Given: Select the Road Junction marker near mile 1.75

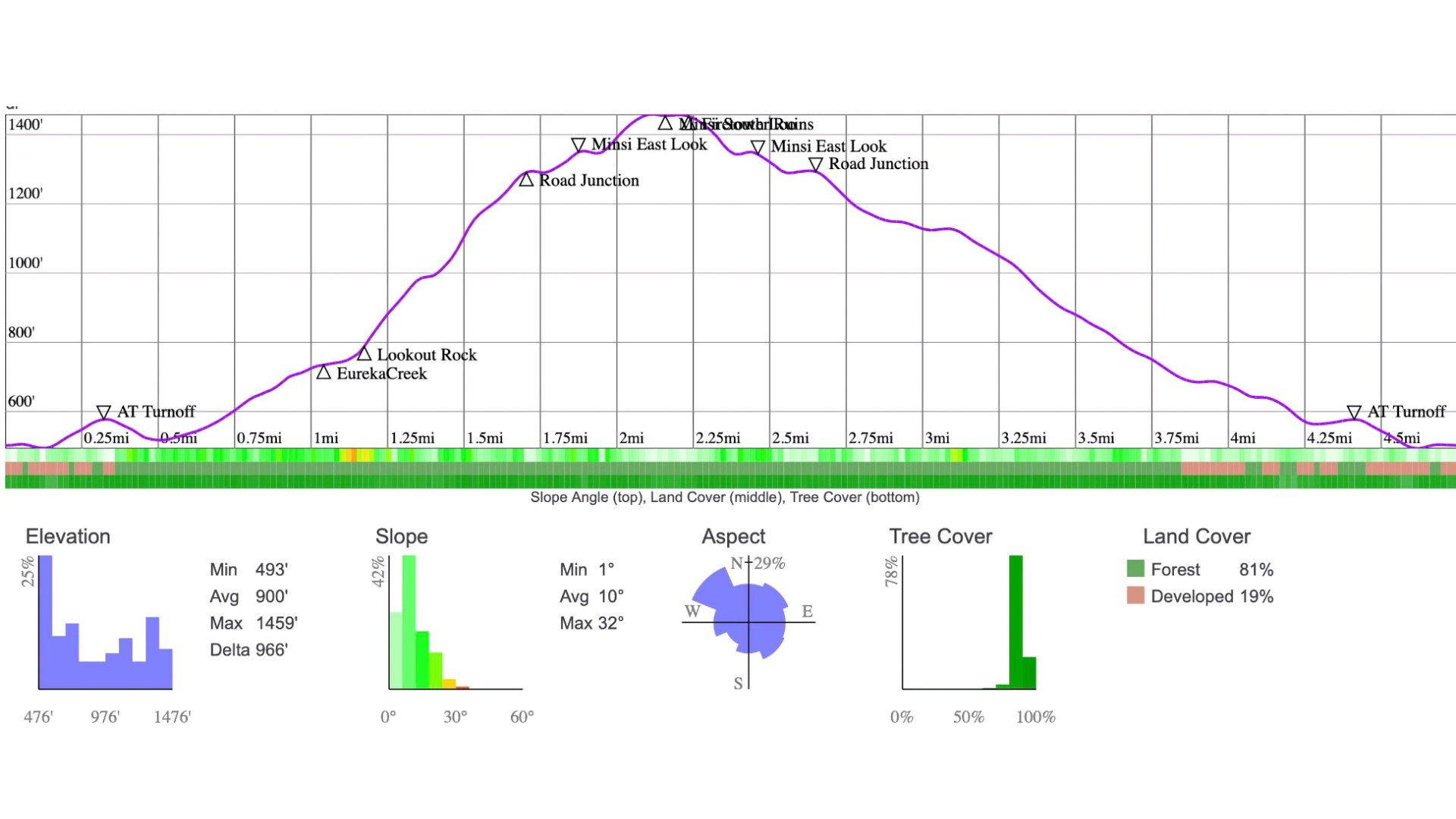Looking at the screenshot, I should pyautogui.click(x=526, y=180).
